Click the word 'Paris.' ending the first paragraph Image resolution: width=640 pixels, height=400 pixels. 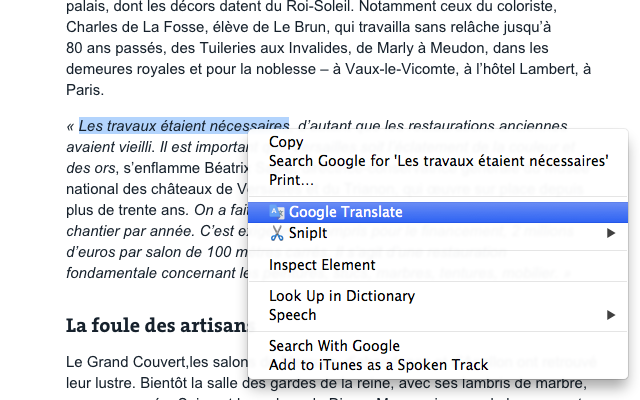[x=85, y=90]
